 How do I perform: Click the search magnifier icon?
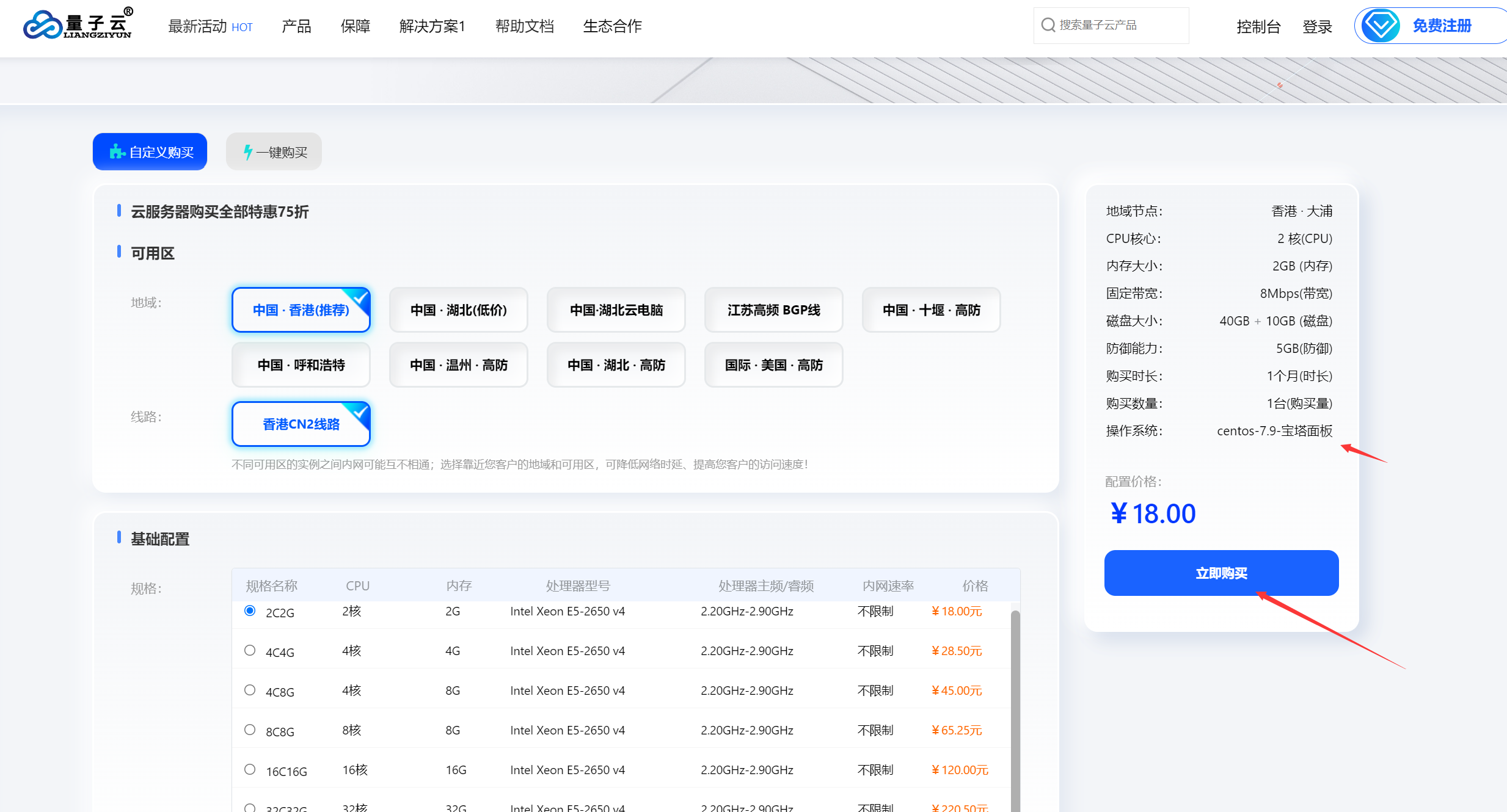coord(1048,25)
